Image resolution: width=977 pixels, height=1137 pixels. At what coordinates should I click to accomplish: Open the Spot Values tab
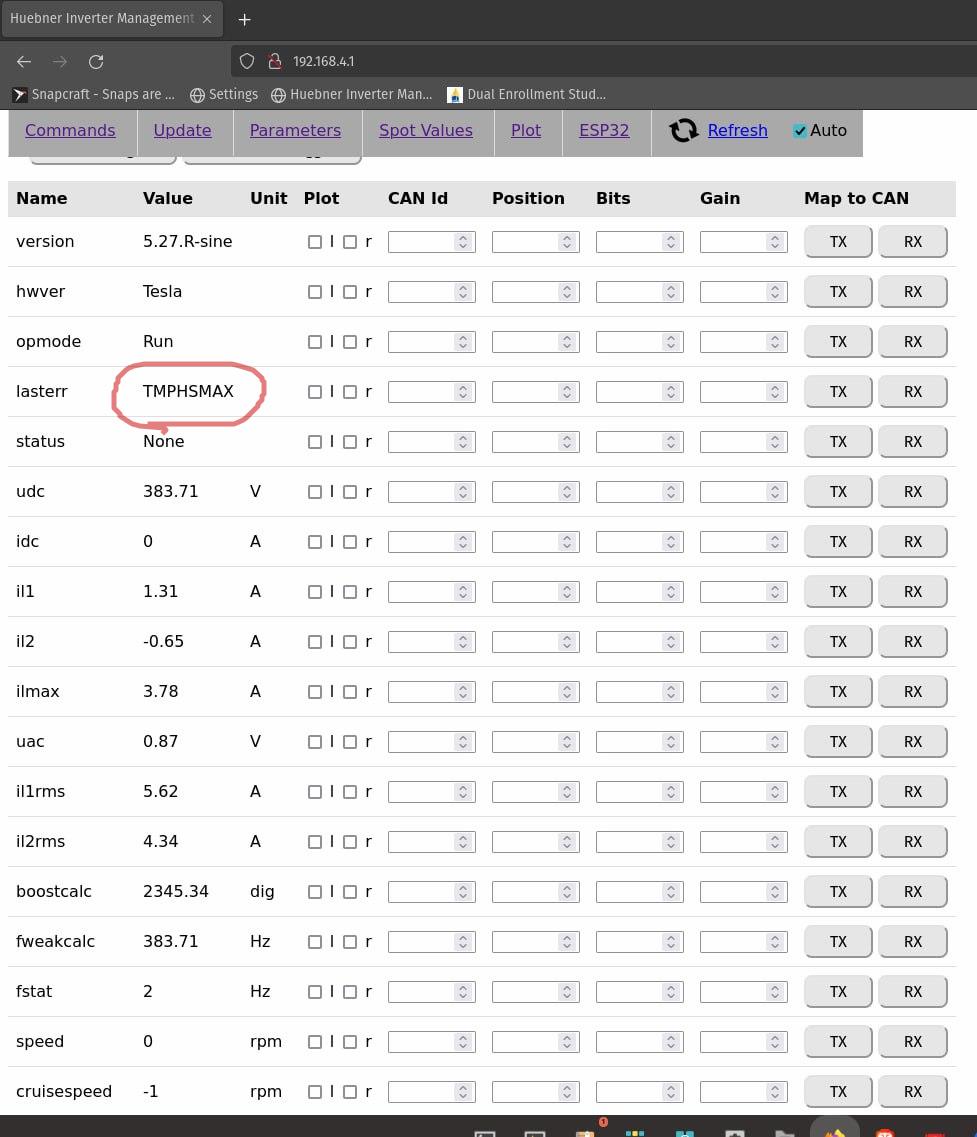[x=426, y=131]
